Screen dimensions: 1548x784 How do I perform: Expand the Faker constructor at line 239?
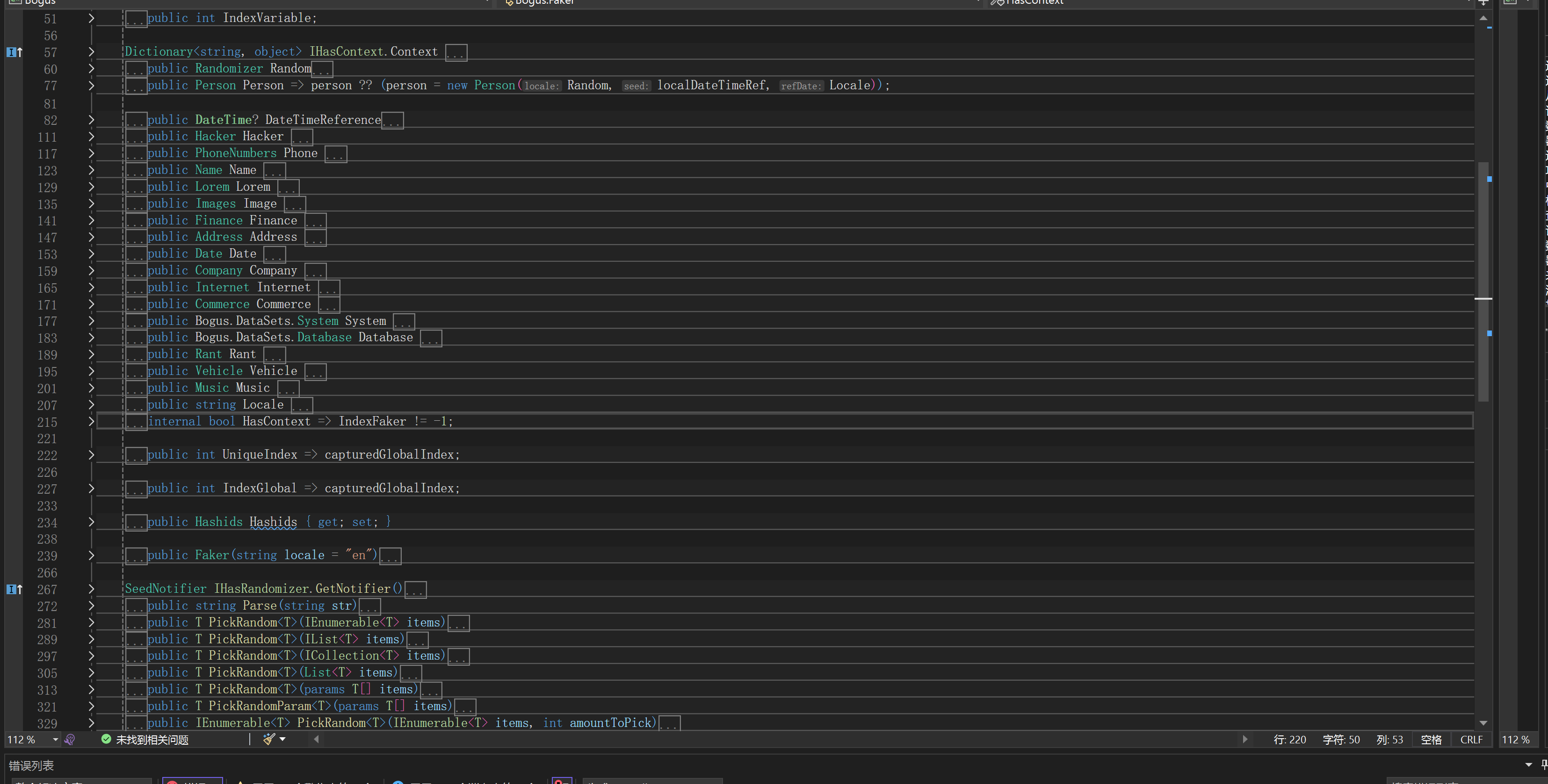coord(91,555)
